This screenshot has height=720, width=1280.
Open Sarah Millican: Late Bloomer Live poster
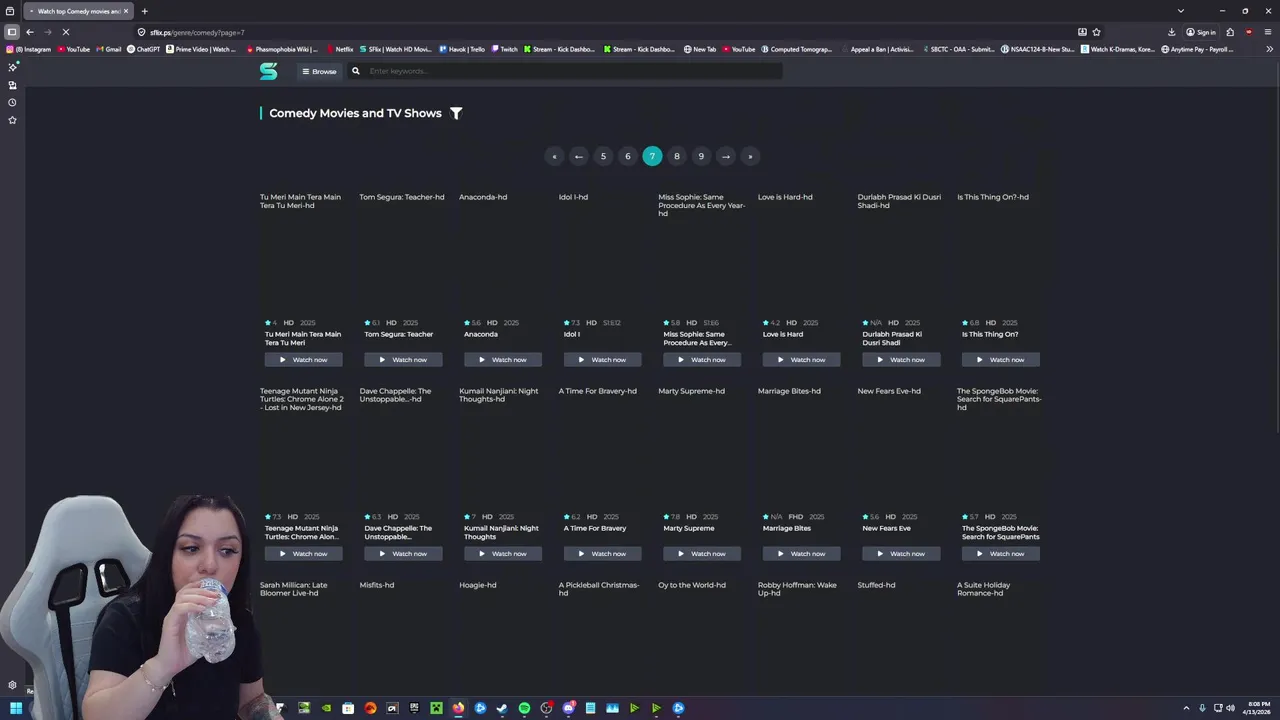[x=303, y=640]
